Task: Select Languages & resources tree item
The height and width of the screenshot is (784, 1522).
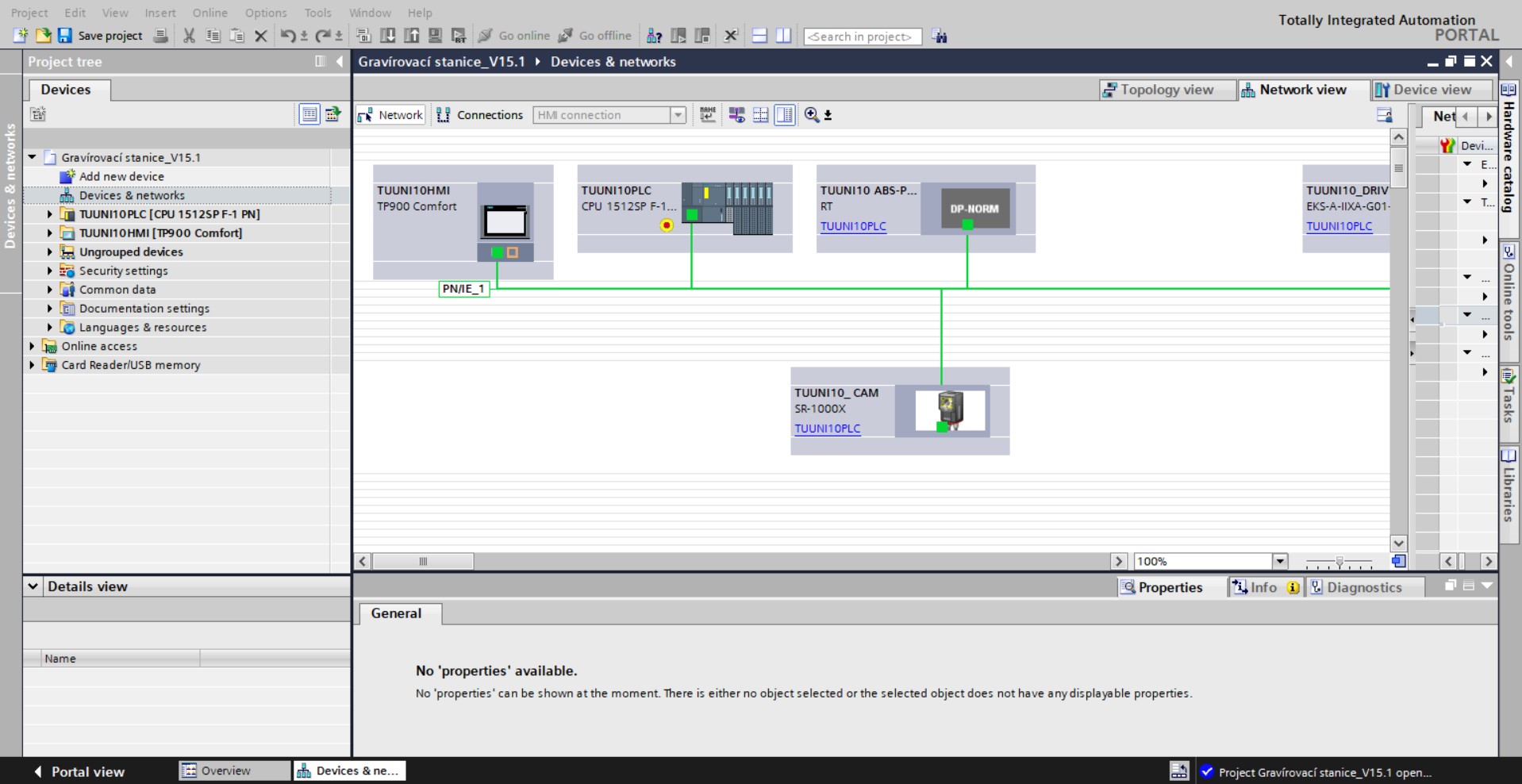Action: 143,328
